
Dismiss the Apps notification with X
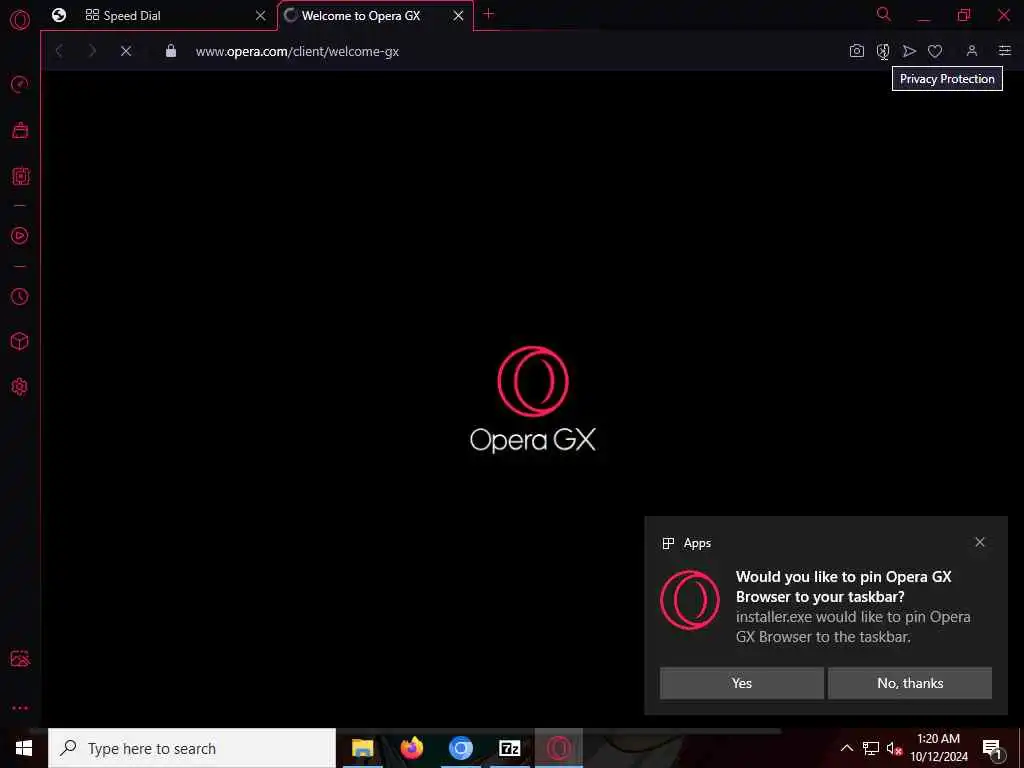pyautogui.click(x=980, y=542)
